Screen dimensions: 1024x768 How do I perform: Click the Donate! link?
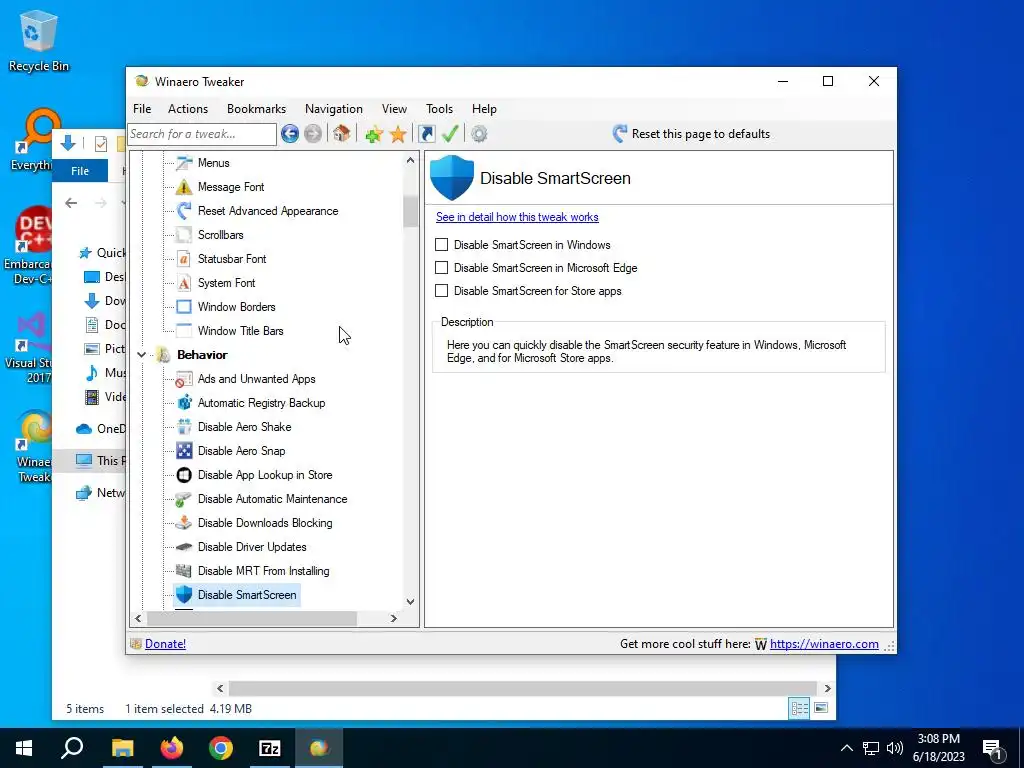pos(165,644)
